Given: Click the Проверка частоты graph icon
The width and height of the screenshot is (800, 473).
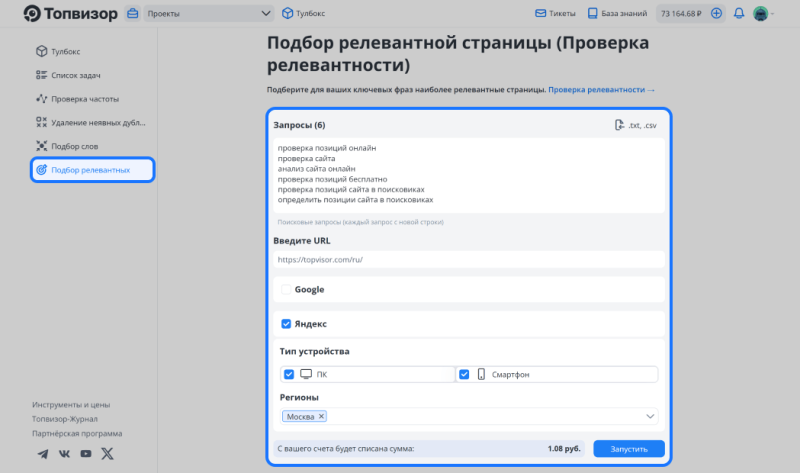Looking at the screenshot, I should pos(41,98).
